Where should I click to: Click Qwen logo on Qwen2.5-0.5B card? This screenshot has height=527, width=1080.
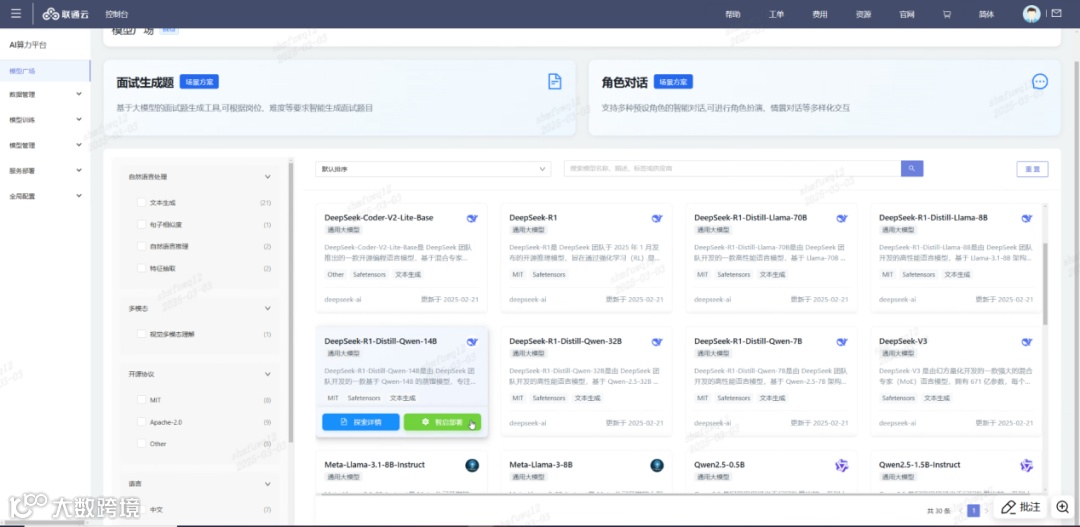coord(842,466)
